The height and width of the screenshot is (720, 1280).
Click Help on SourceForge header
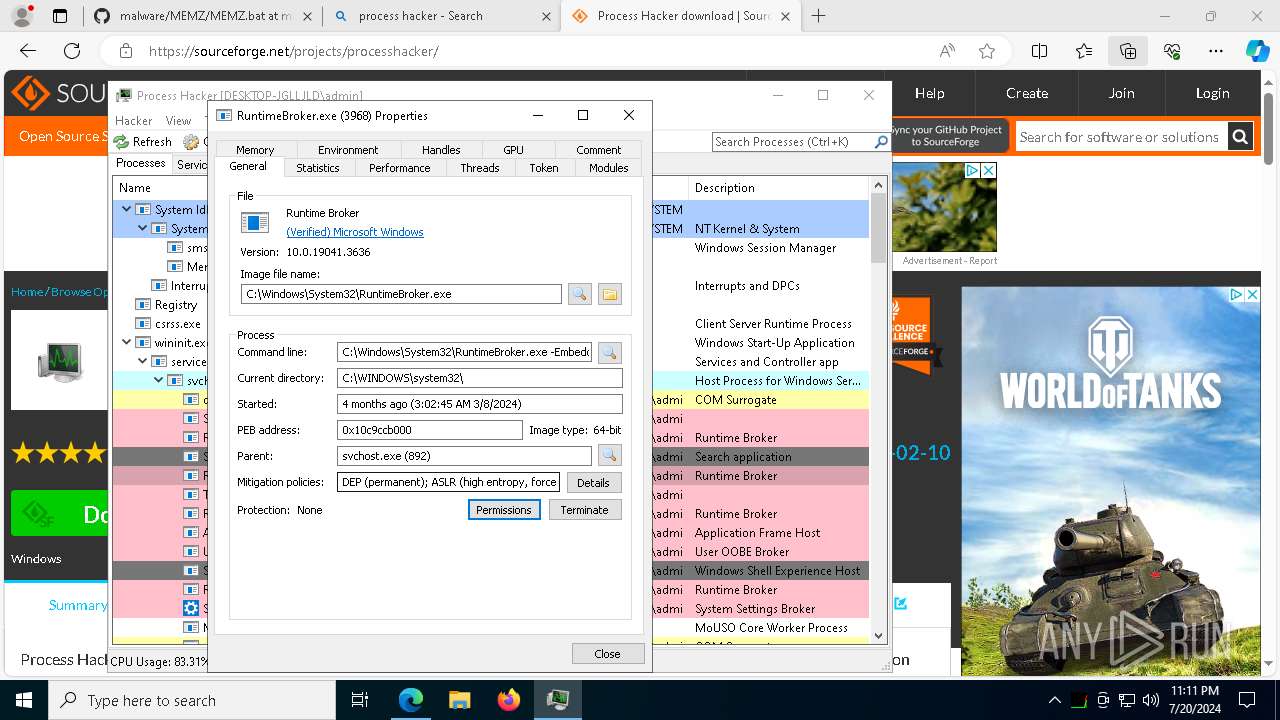929,93
